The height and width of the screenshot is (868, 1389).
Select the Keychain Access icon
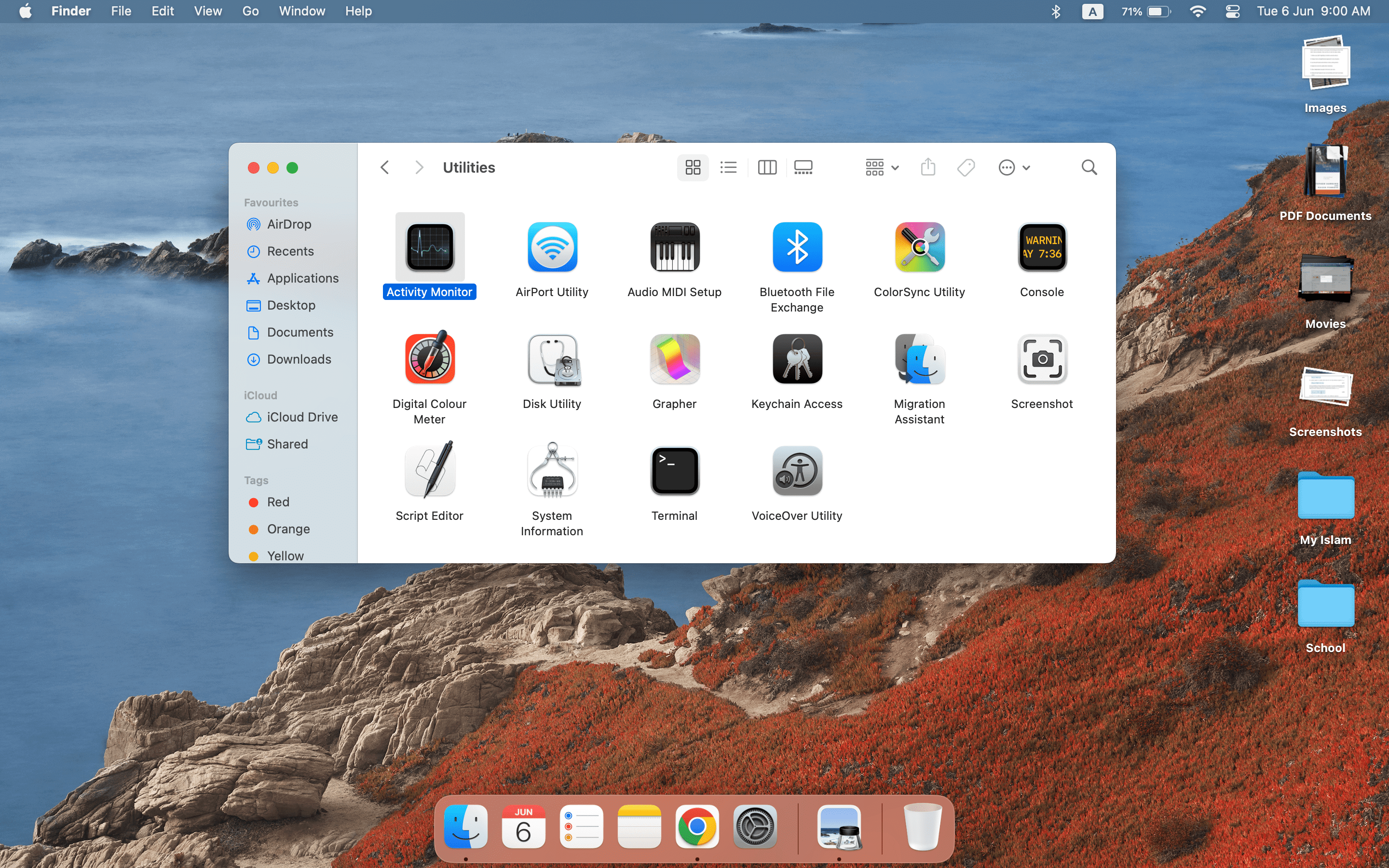[797, 359]
